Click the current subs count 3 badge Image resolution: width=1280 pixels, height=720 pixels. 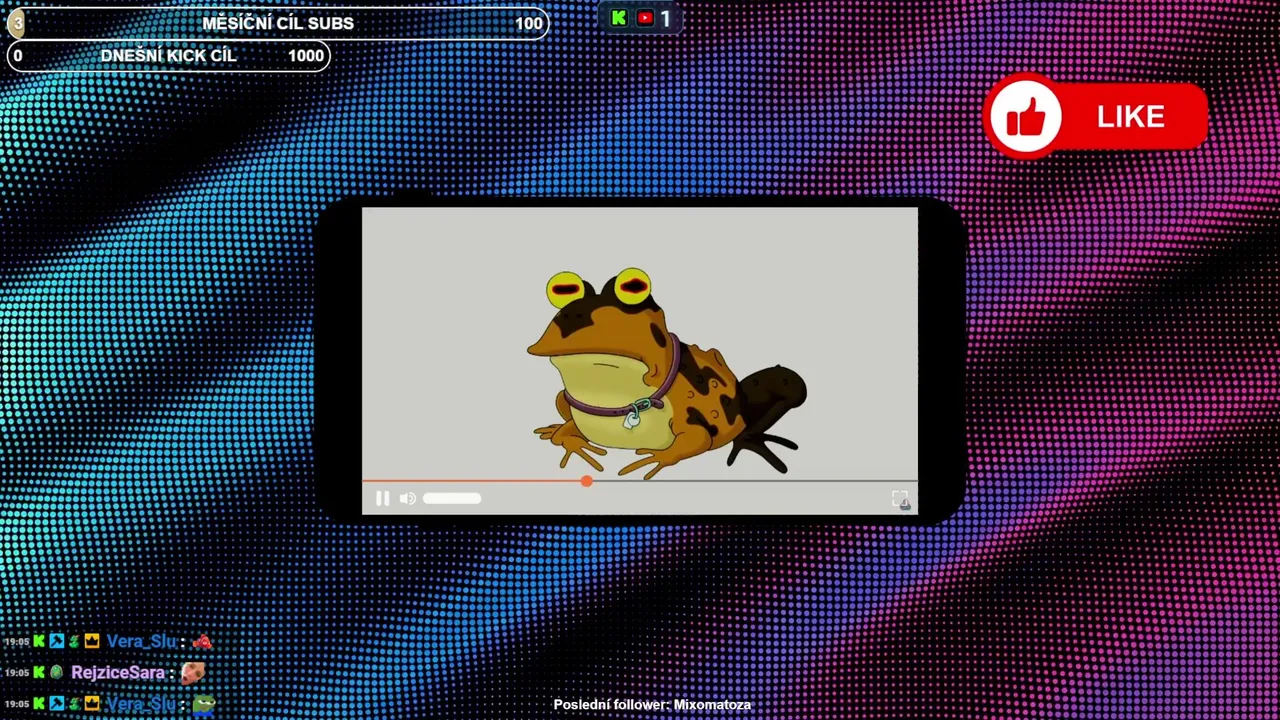16,23
